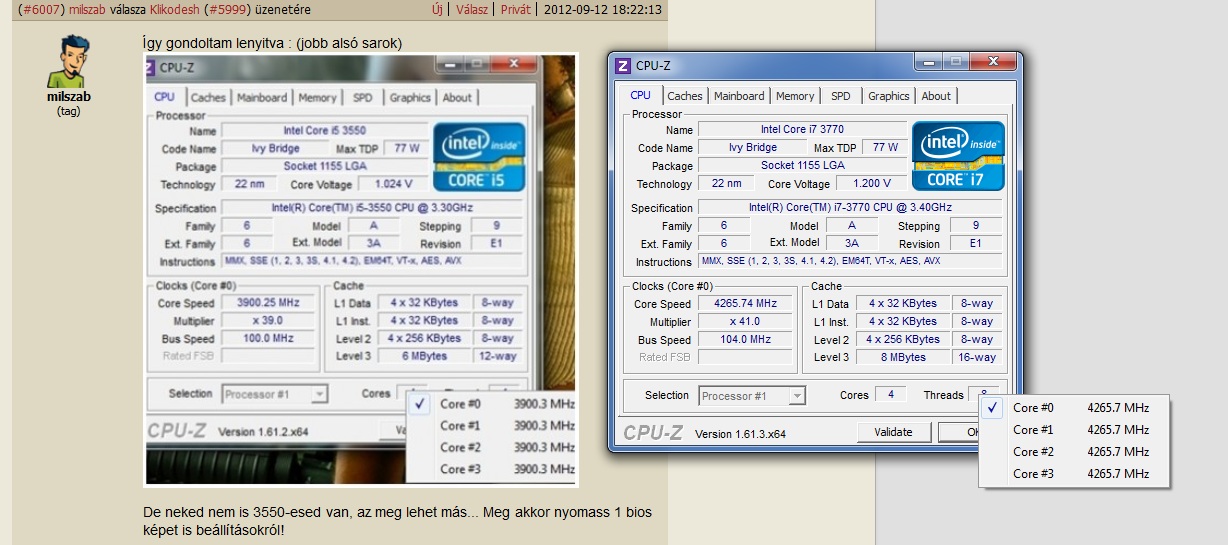Click the Stepping value 9 in the i7 window
Image resolution: width=1228 pixels, height=545 pixels.
point(975,226)
